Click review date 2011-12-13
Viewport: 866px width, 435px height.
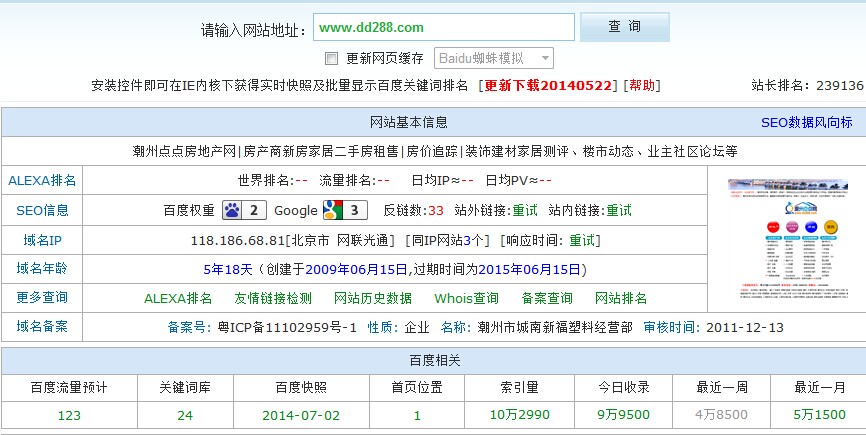[x=744, y=327]
